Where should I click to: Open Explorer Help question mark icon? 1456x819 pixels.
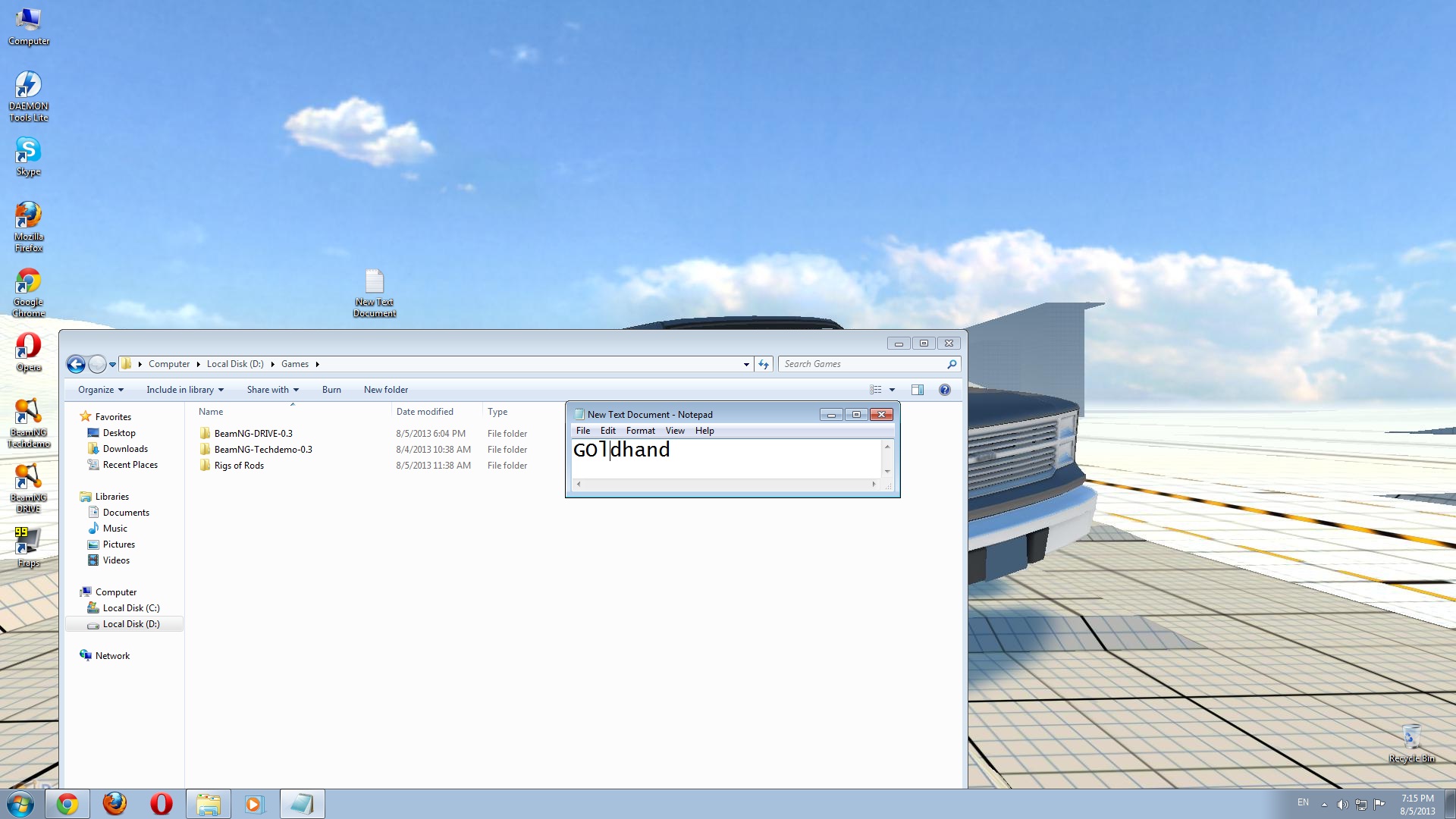tap(945, 390)
